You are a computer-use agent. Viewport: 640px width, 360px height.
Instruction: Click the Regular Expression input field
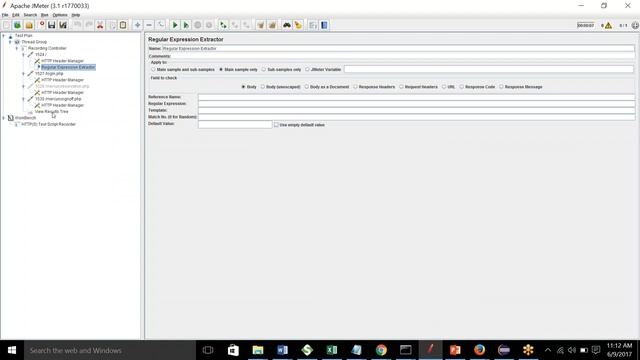click(416, 104)
